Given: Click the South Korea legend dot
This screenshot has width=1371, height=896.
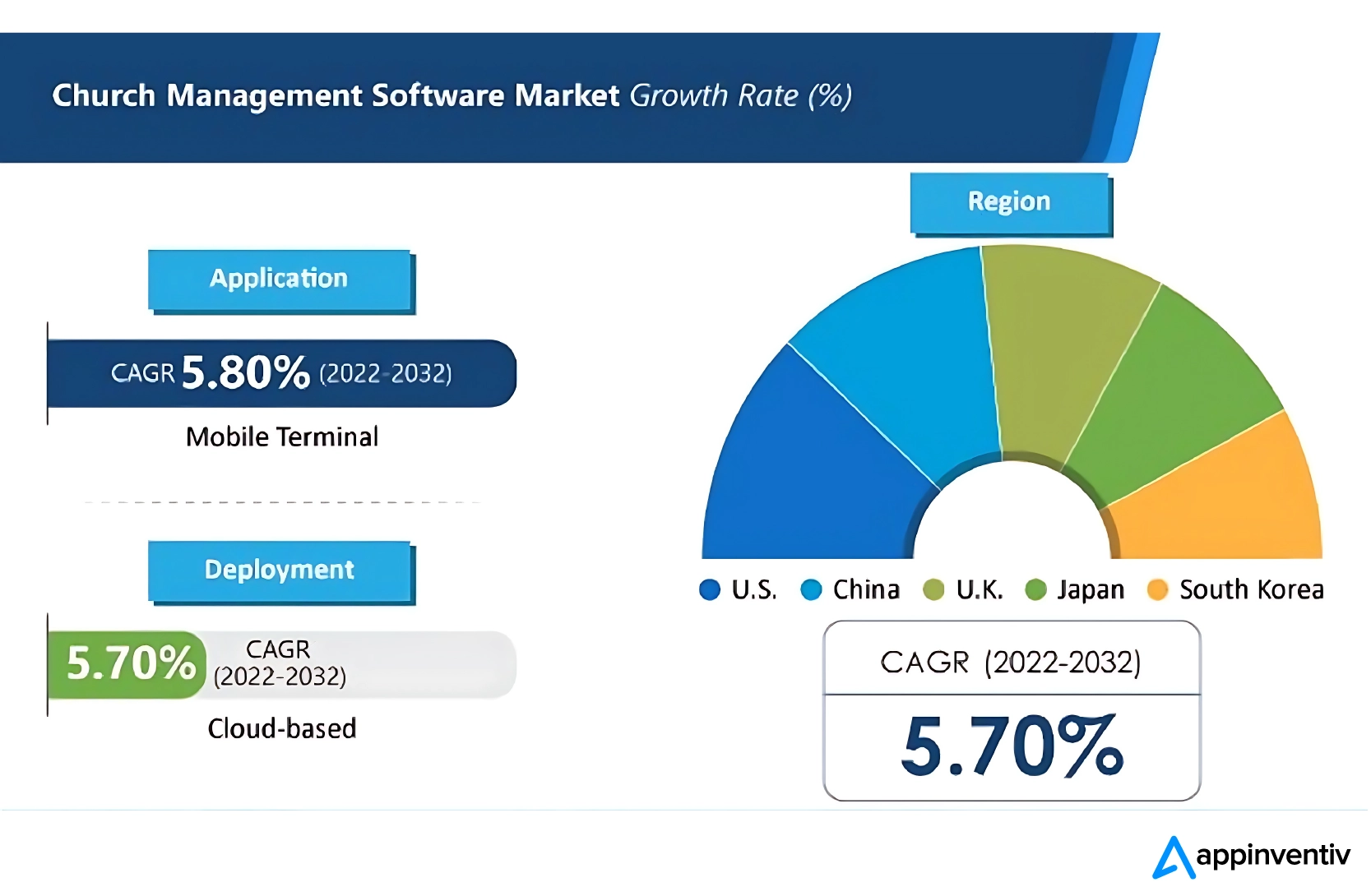Looking at the screenshot, I should [x=1157, y=589].
